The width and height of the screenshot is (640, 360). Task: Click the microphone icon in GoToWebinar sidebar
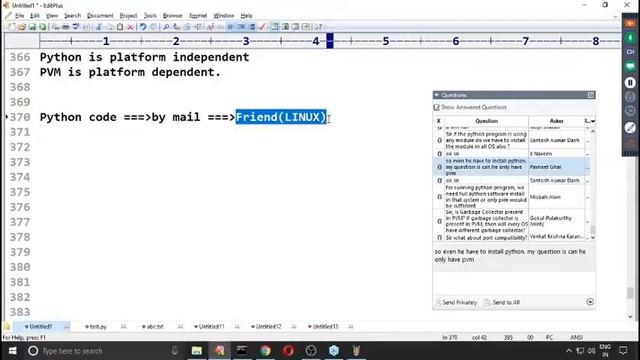point(630,38)
